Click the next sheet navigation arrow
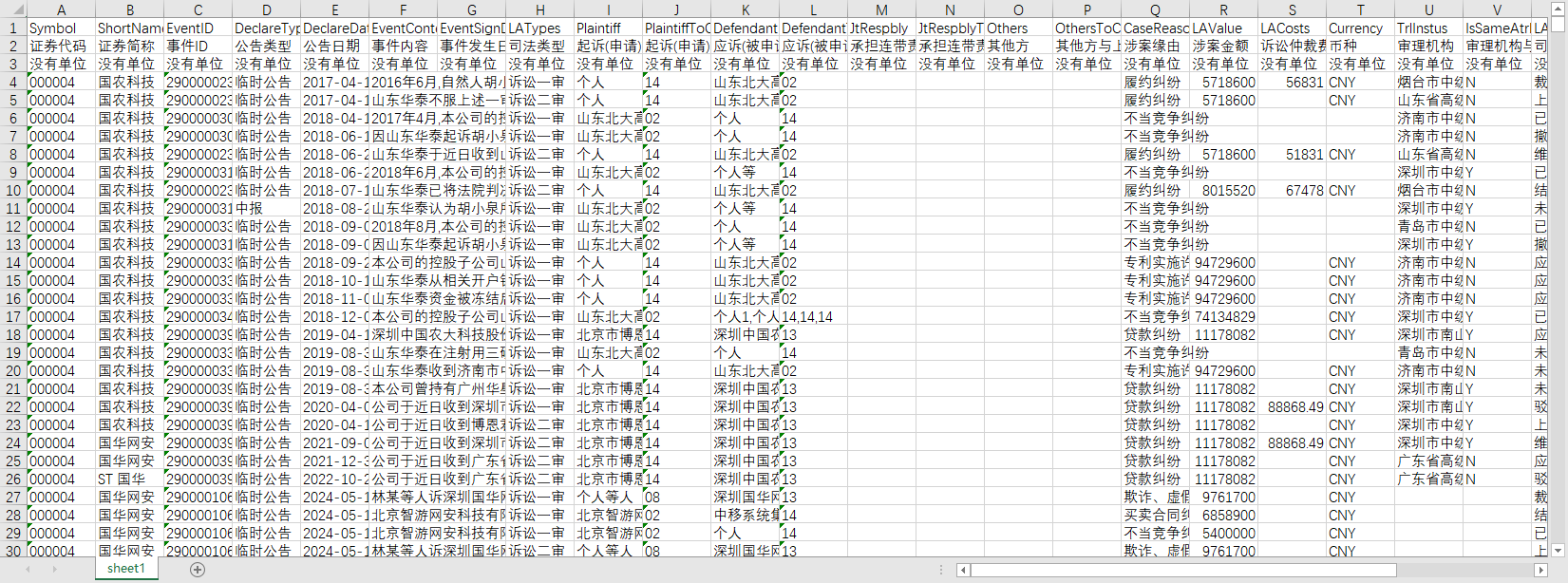The image size is (1568, 583). coord(55,570)
